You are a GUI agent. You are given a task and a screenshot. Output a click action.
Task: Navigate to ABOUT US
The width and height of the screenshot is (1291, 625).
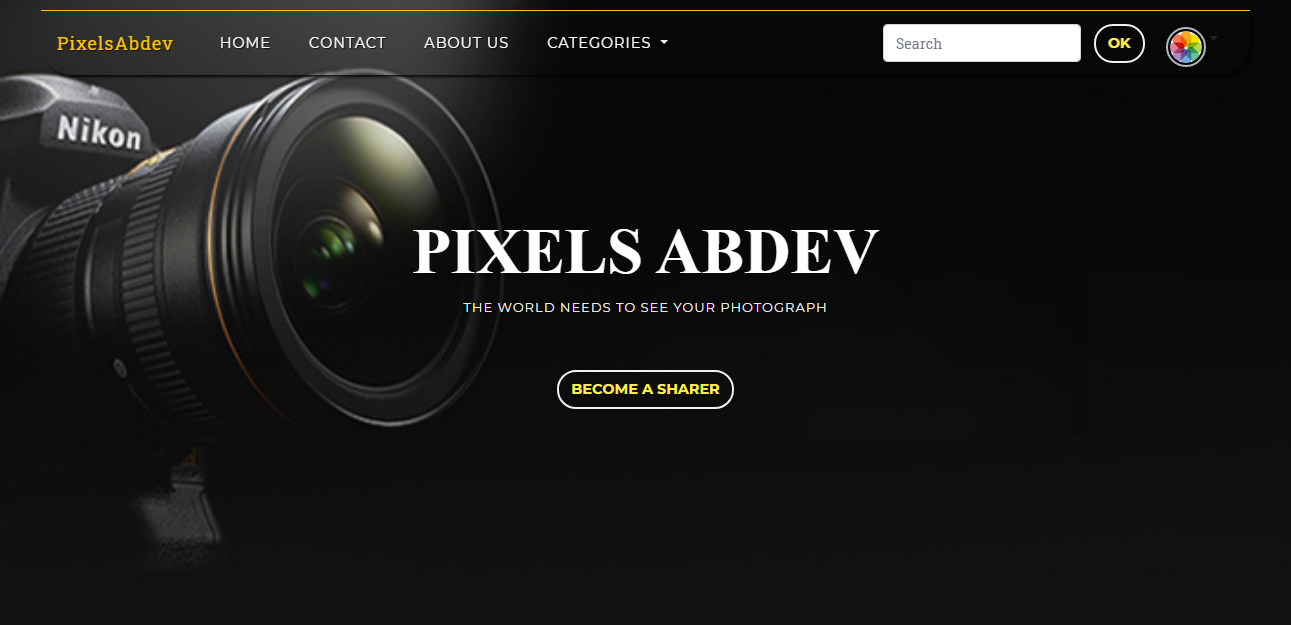click(x=466, y=43)
